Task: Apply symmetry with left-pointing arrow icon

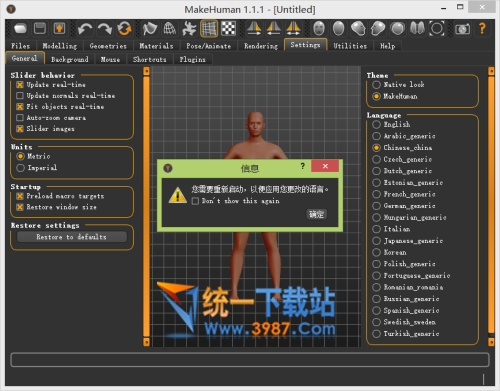Action: coord(274,29)
